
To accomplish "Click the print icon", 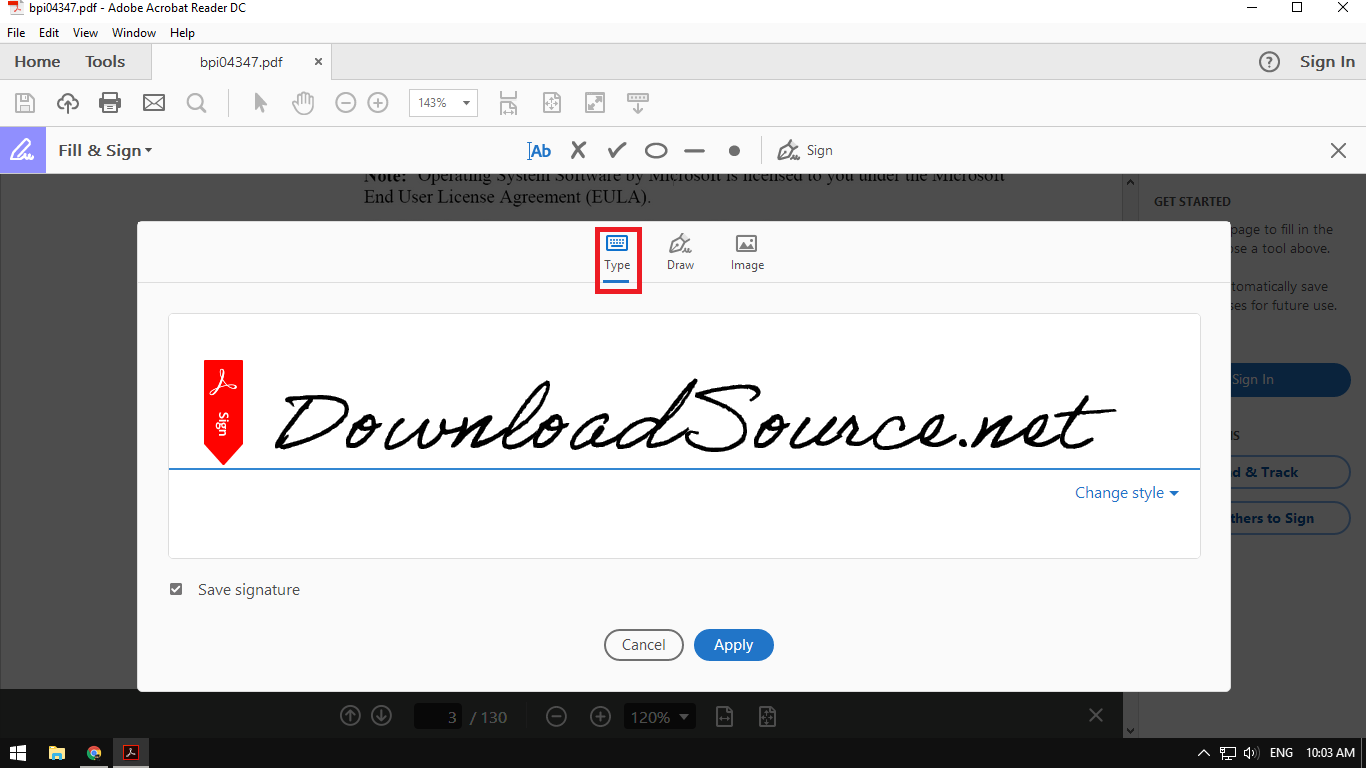I will coord(110,102).
